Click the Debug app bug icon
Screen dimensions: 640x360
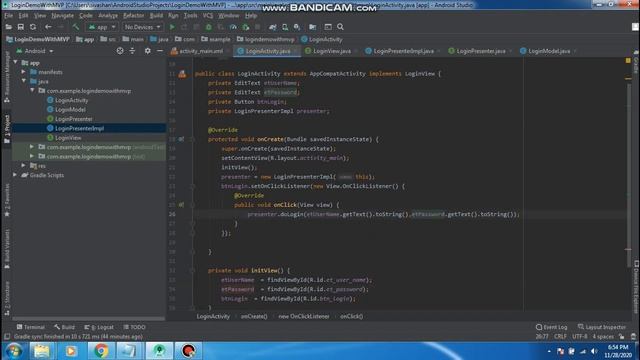[209, 27]
